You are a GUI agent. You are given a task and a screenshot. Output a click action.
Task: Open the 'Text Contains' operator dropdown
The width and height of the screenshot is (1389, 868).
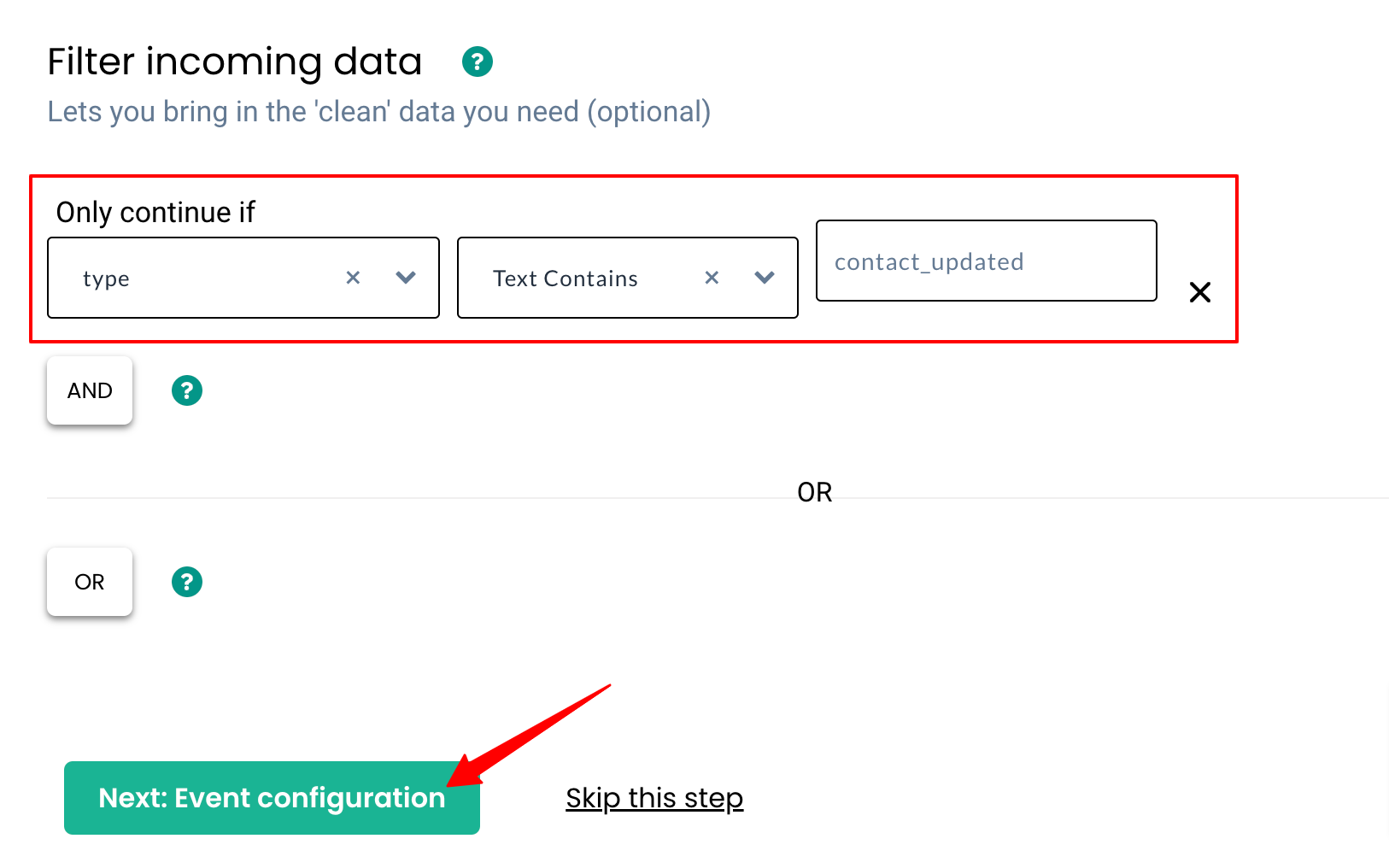[x=765, y=278]
